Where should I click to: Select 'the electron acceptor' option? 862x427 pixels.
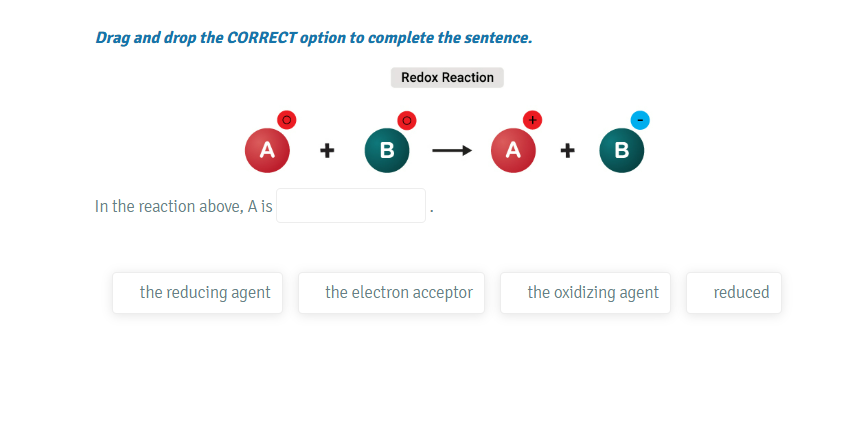391,293
